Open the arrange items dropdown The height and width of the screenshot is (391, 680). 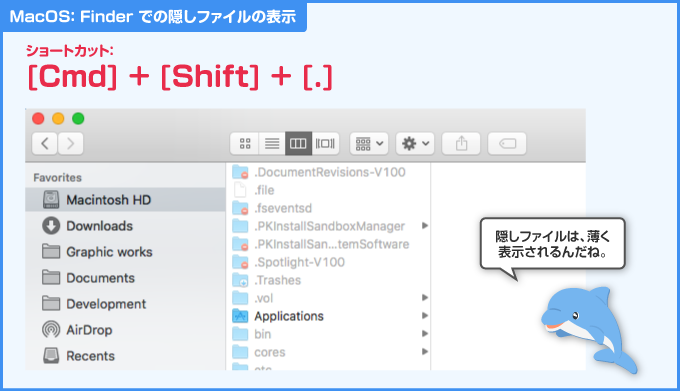click(369, 143)
